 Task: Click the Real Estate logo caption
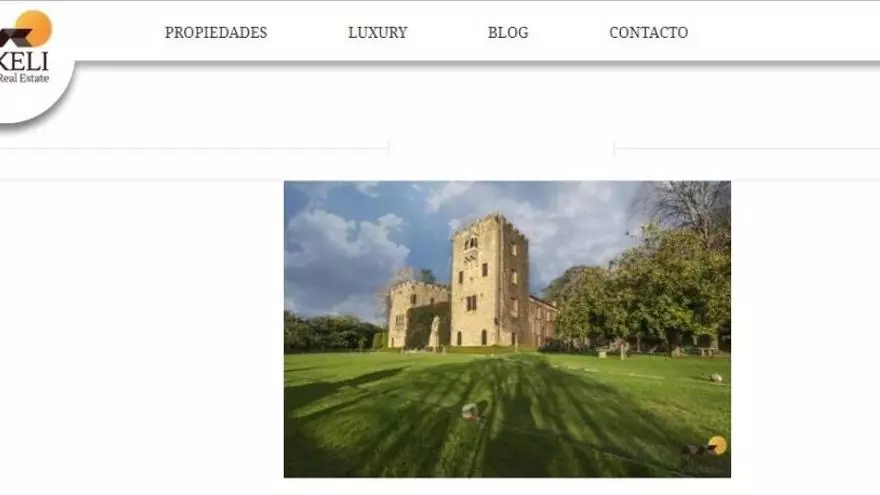(x=24, y=78)
